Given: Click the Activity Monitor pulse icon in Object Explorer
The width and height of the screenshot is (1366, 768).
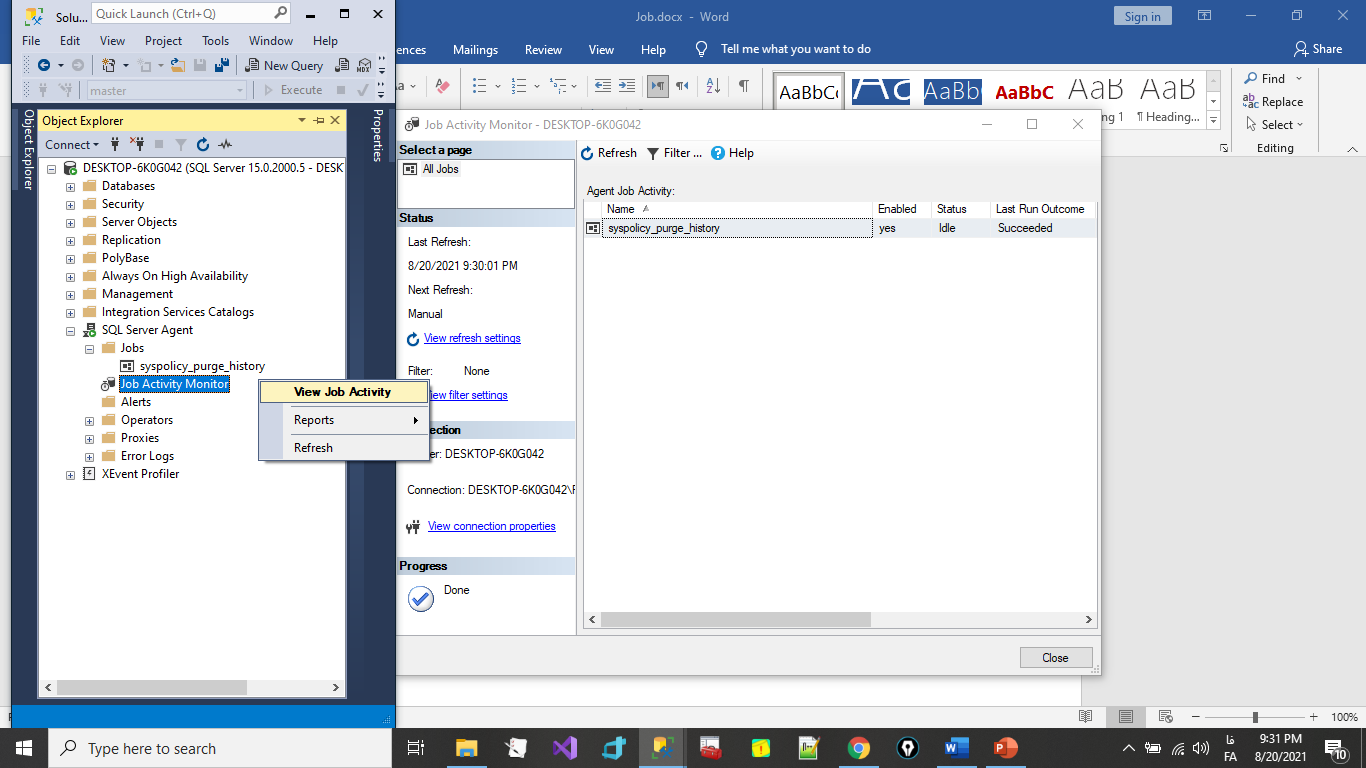Looking at the screenshot, I should [225, 144].
